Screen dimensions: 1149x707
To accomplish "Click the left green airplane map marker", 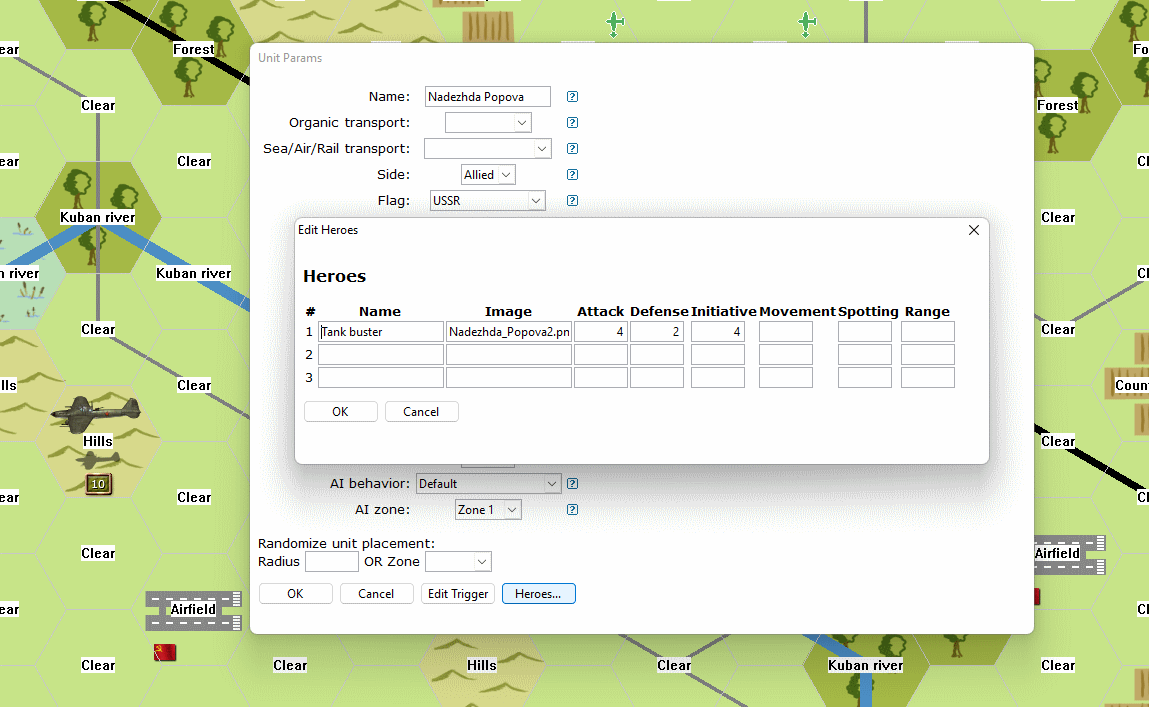I will coord(615,22).
